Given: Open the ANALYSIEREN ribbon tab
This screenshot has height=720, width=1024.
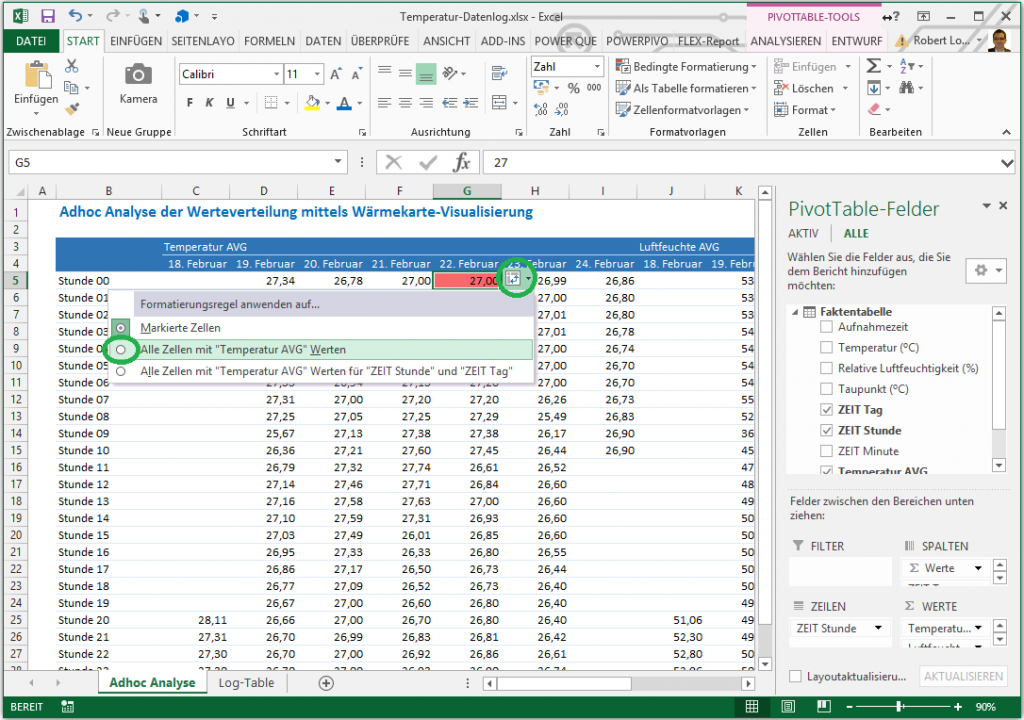Looking at the screenshot, I should pos(785,41).
